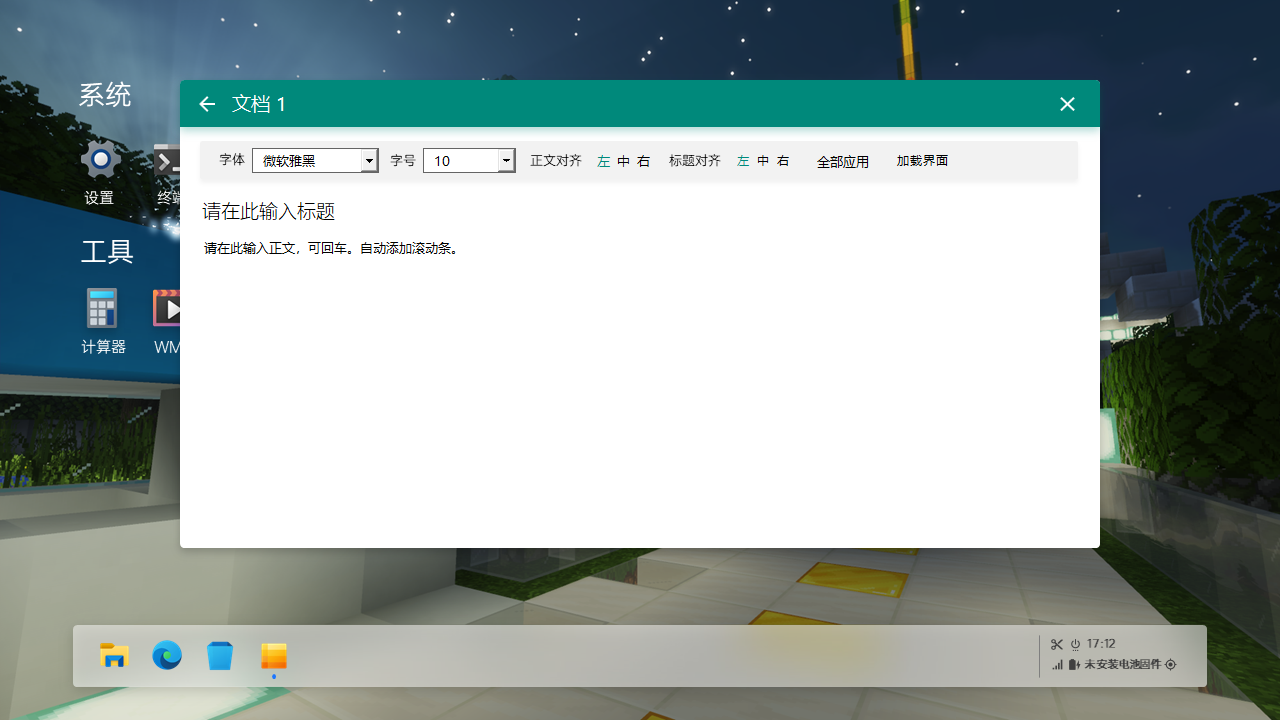Click the 微软雅黑 font combo box
The height and width of the screenshot is (720, 1280).
(315, 161)
